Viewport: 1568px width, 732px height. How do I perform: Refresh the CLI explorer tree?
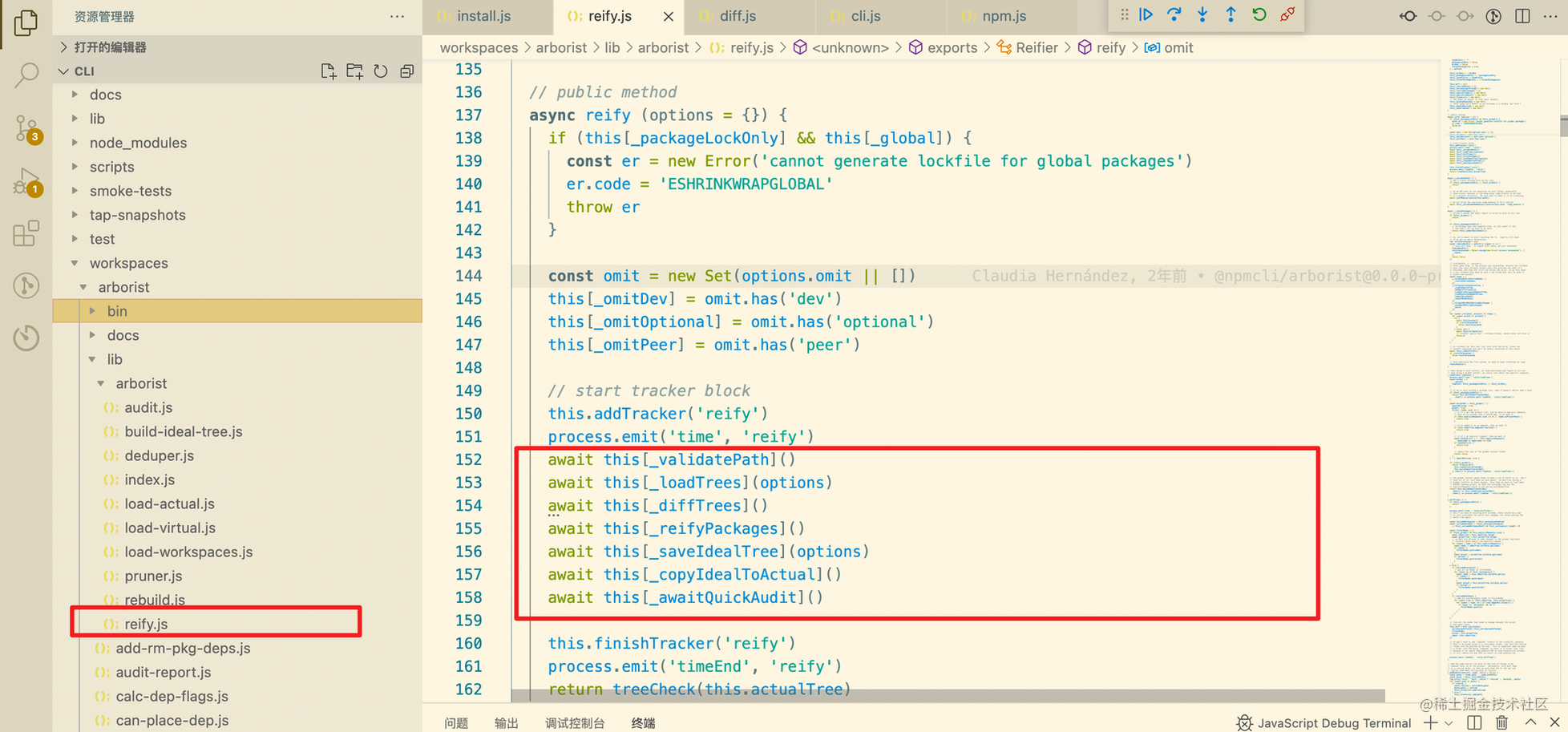coord(381,71)
